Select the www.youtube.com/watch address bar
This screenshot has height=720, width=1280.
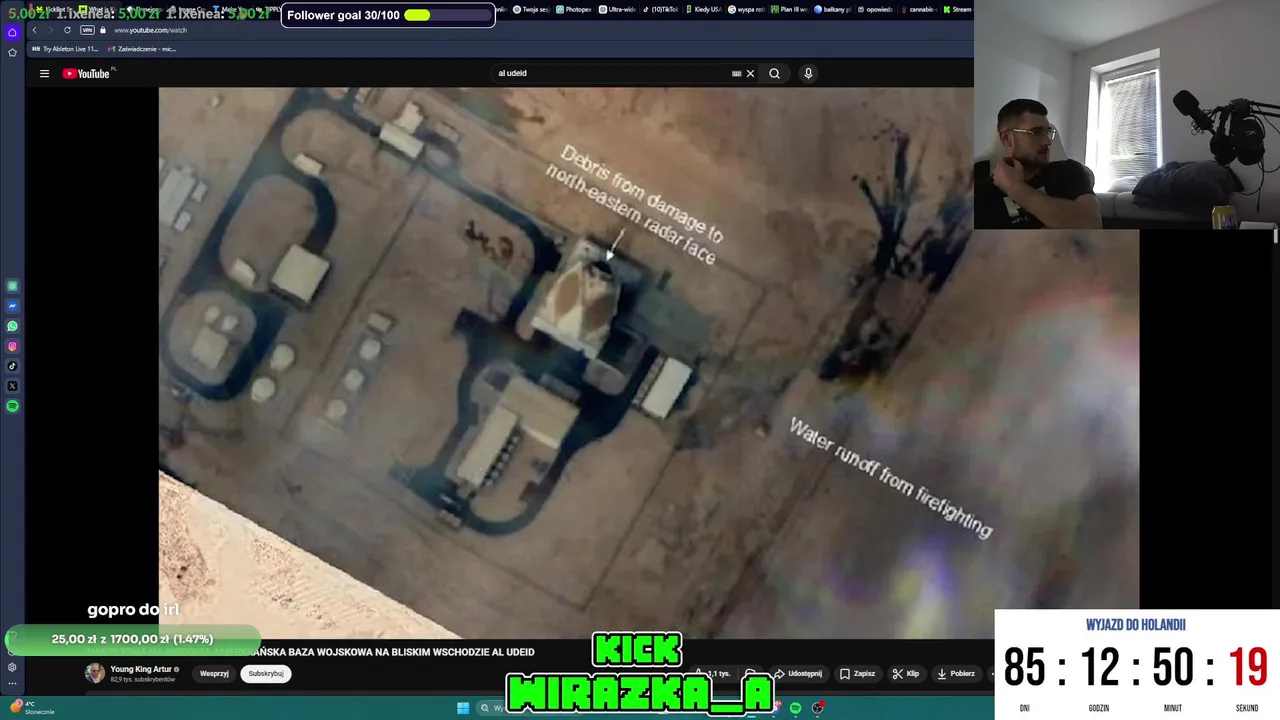(150, 30)
